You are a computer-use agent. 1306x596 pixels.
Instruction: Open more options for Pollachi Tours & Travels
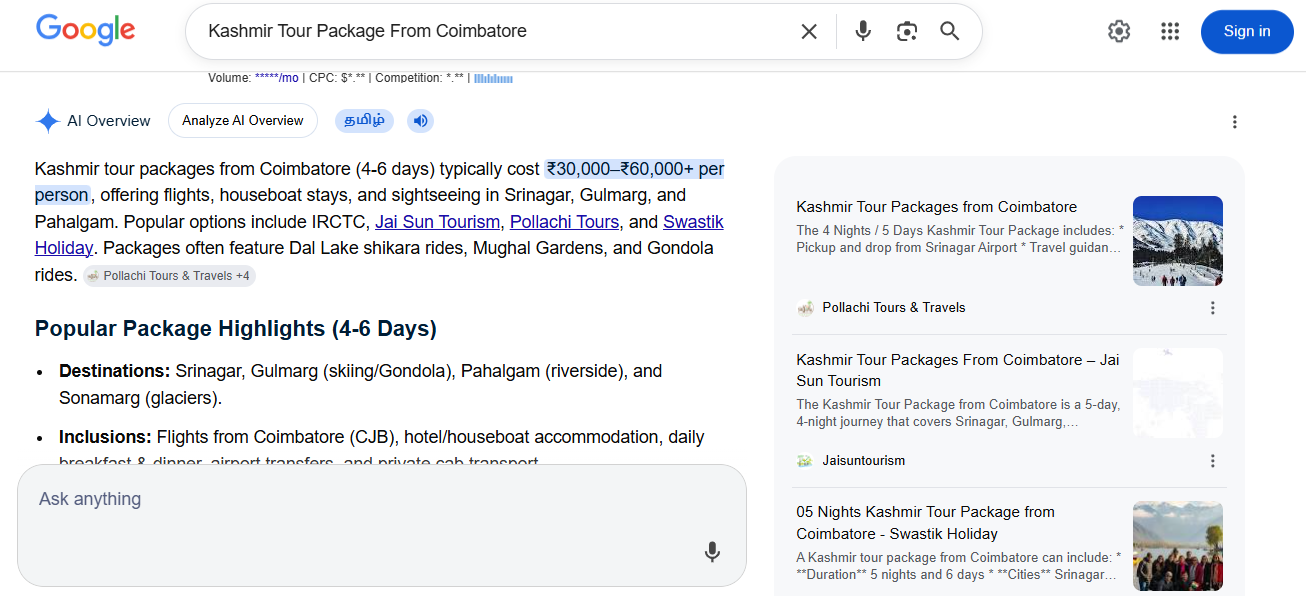(x=1212, y=308)
